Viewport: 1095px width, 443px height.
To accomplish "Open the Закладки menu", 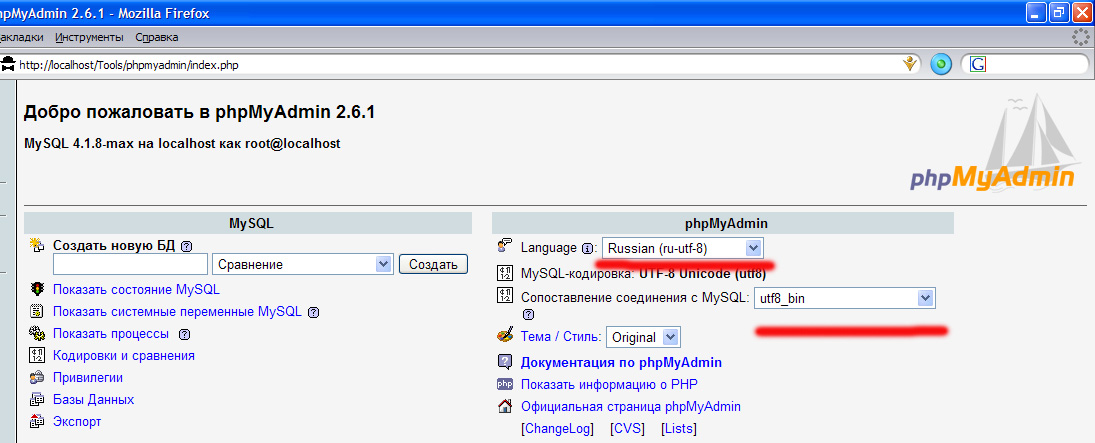I will (21, 37).
